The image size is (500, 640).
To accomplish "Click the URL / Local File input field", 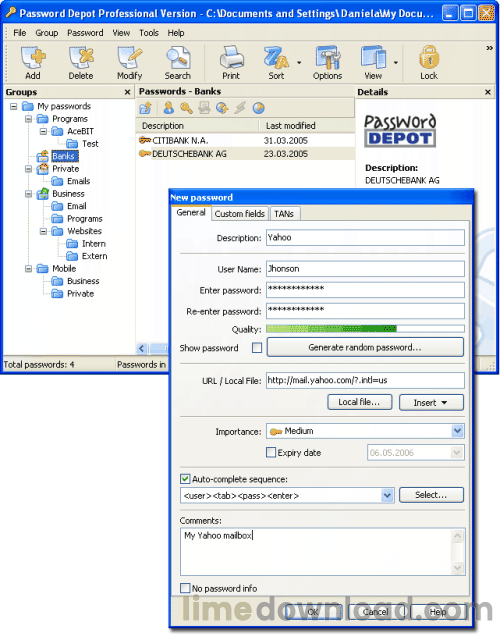I will pos(365,380).
